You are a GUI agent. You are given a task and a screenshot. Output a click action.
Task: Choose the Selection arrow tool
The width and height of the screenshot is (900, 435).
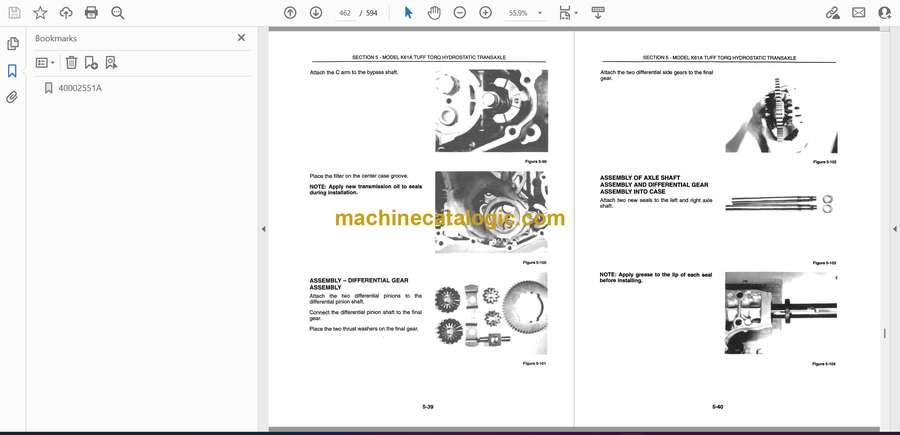tap(408, 13)
